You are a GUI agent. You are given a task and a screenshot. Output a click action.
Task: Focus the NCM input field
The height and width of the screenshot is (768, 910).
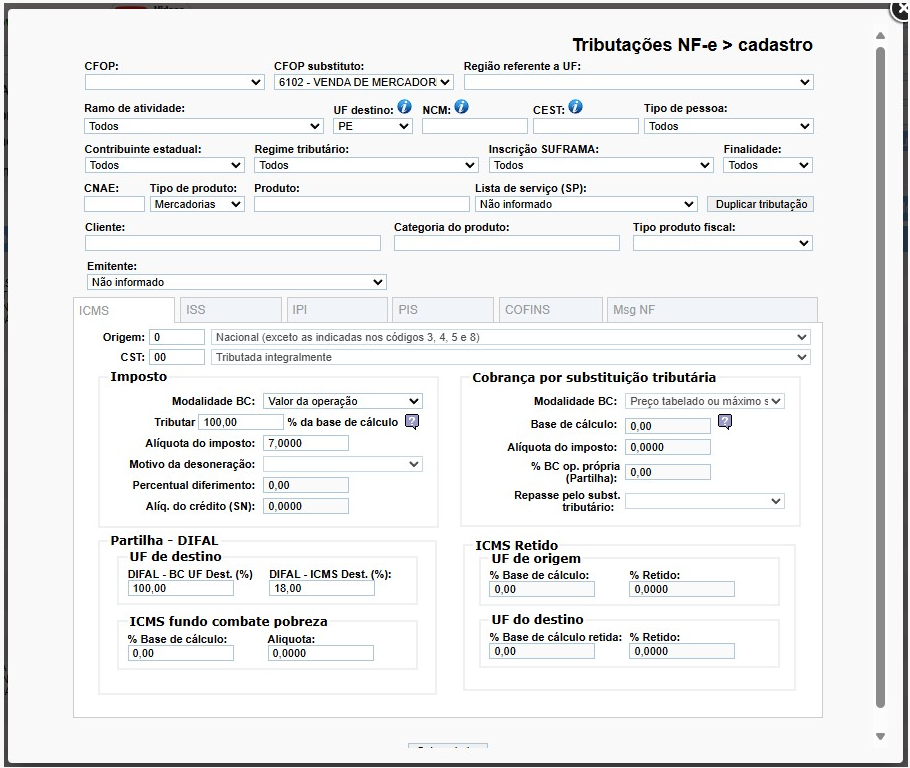475,126
